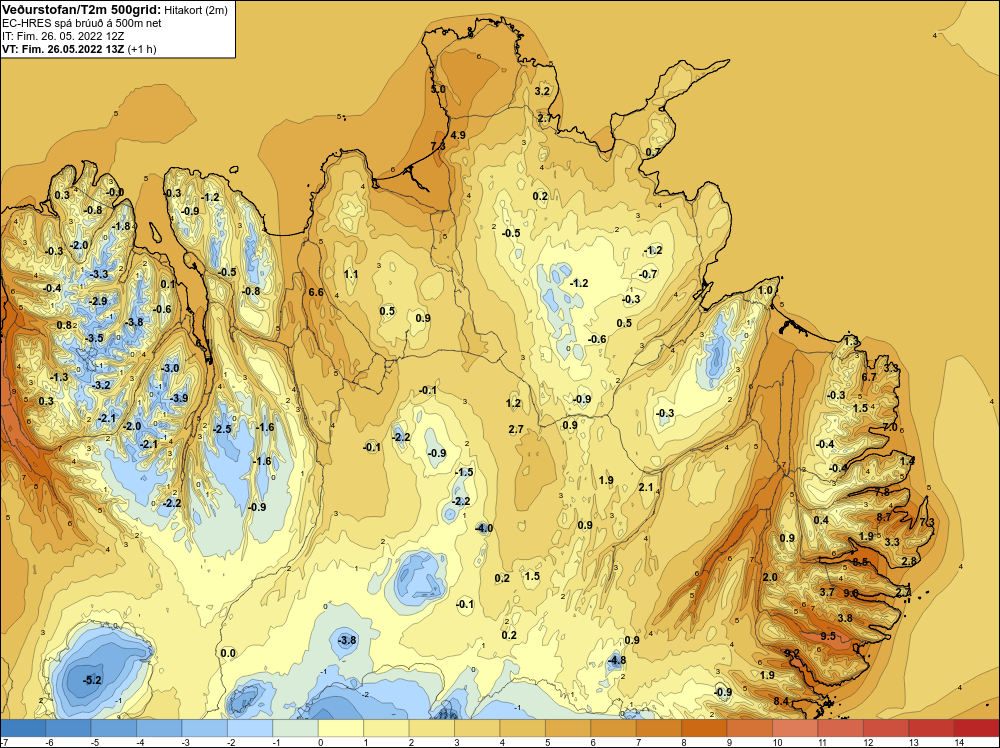This screenshot has width=1000, height=748.
Task: Click the "10" tick label on the colour scale
Action: [777, 742]
